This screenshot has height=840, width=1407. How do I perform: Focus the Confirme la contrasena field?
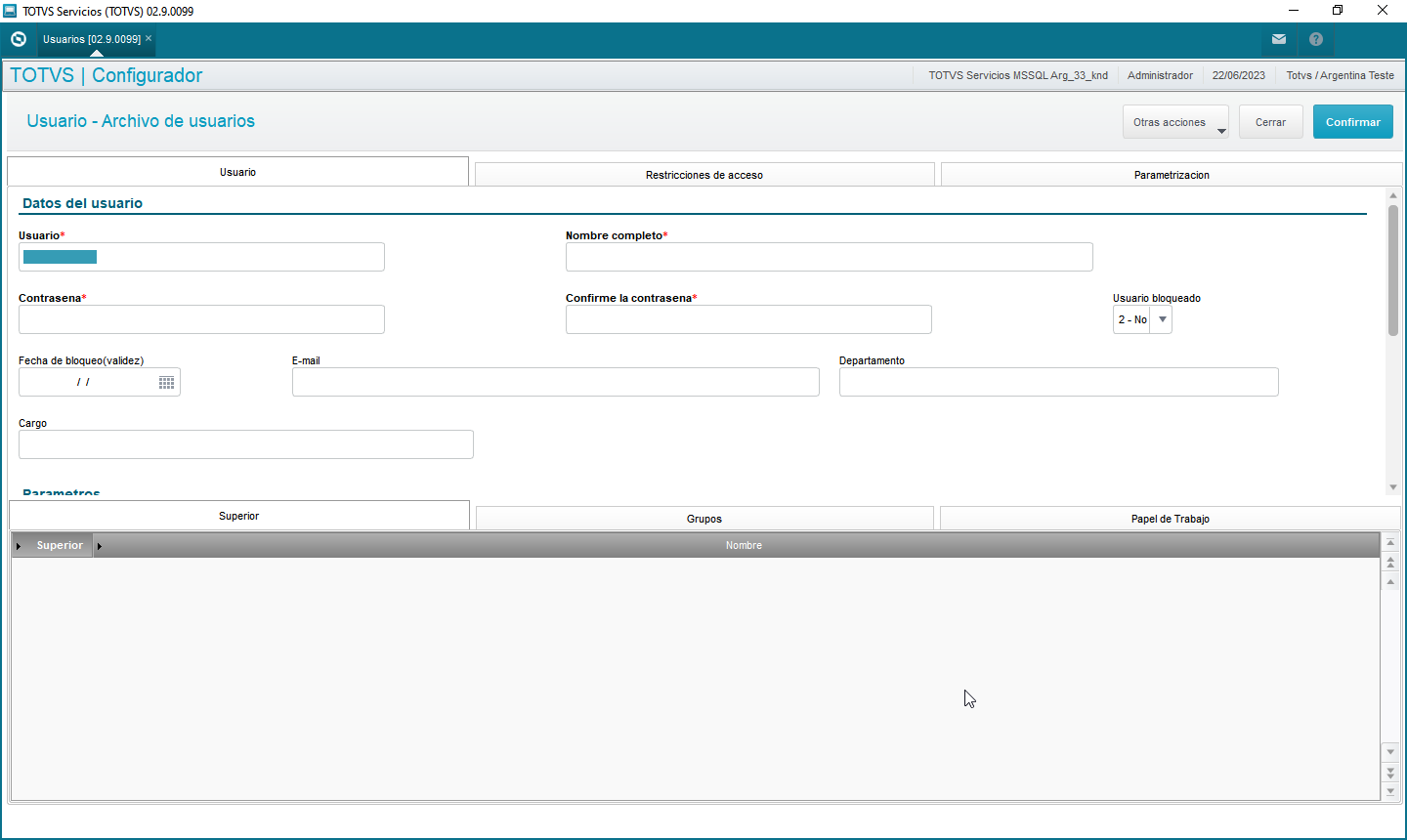(748, 319)
